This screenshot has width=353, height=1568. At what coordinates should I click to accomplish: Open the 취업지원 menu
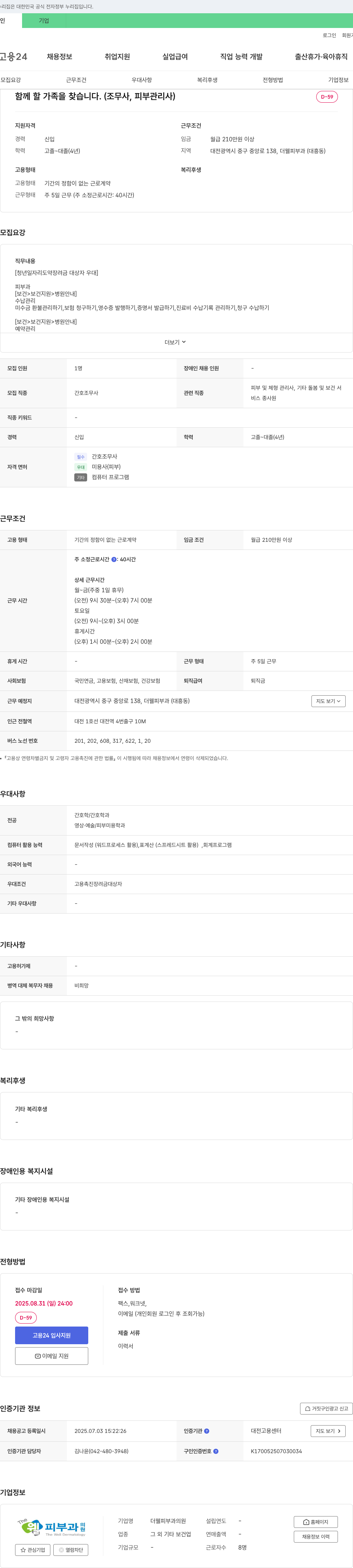(117, 57)
